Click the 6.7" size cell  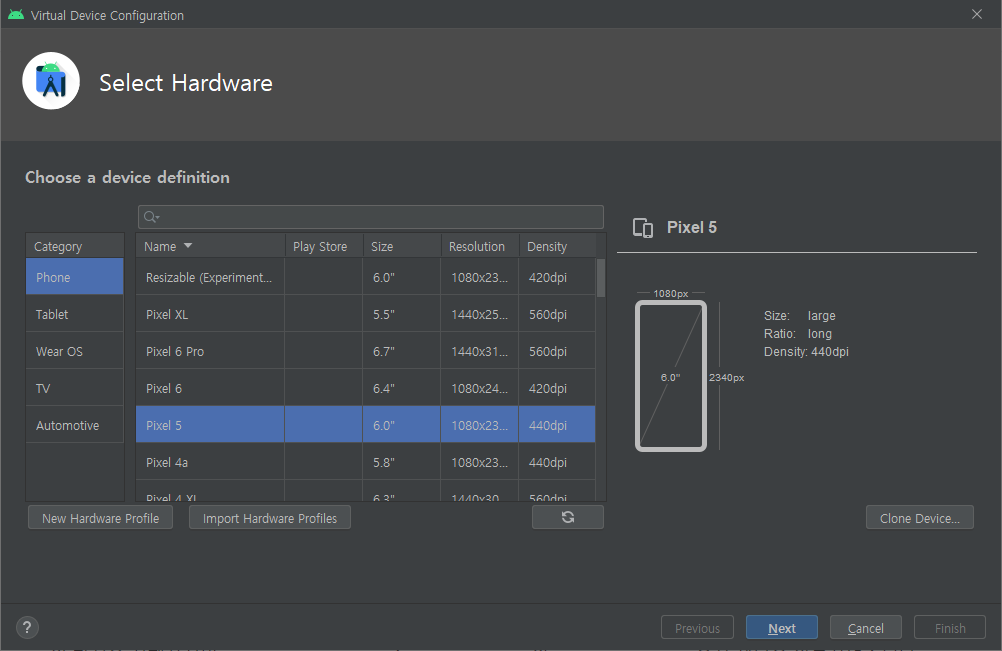[x=402, y=351]
